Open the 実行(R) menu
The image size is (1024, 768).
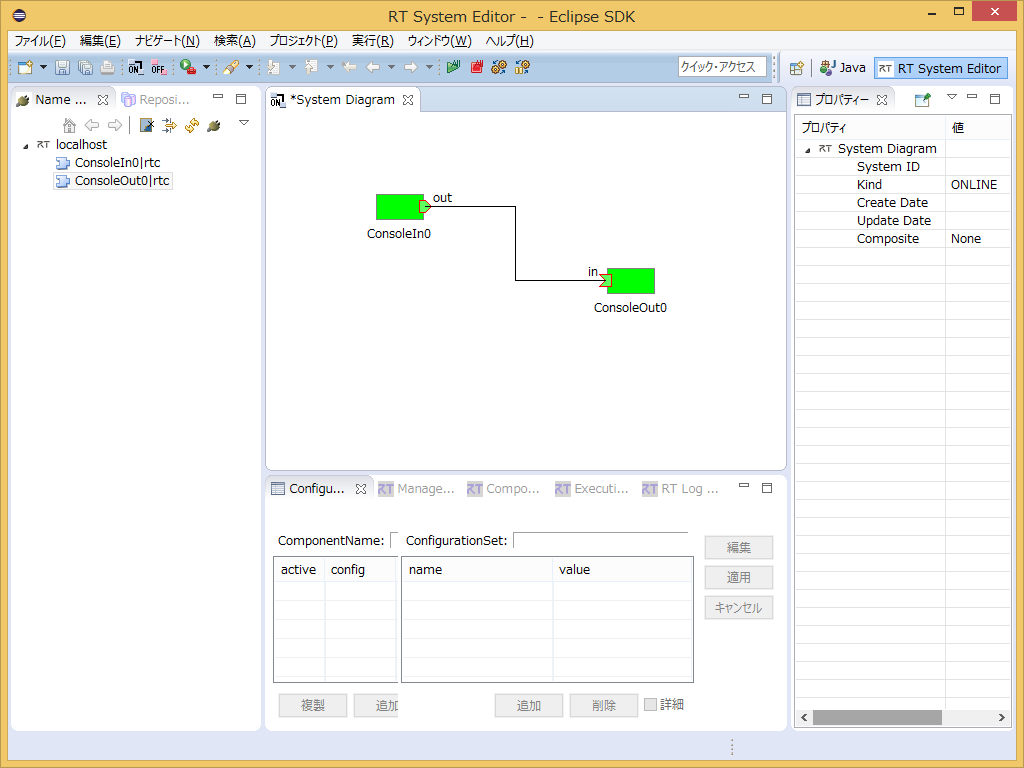point(372,41)
